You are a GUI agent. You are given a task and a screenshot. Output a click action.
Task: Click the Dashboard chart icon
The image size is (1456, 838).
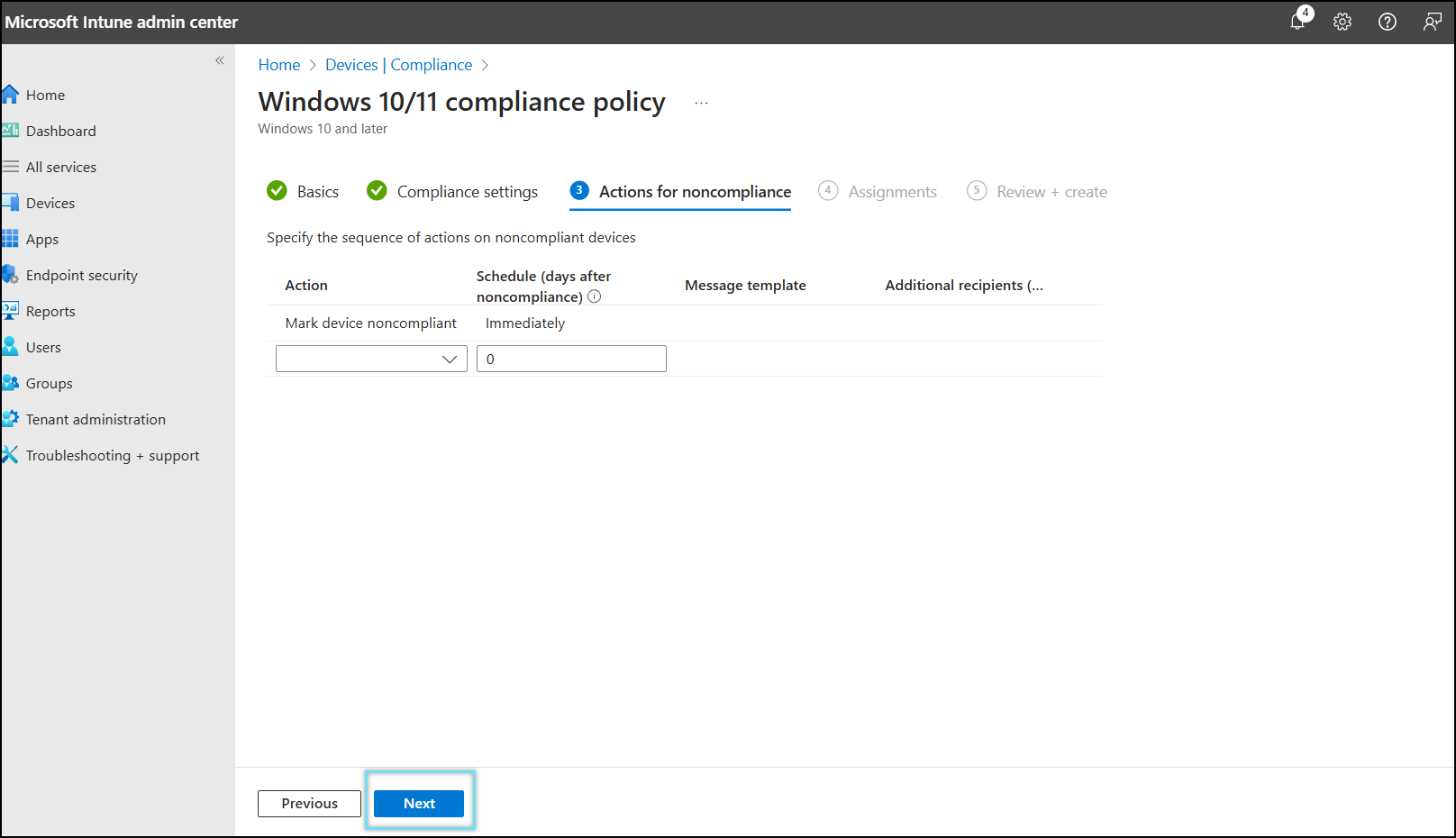(10, 131)
